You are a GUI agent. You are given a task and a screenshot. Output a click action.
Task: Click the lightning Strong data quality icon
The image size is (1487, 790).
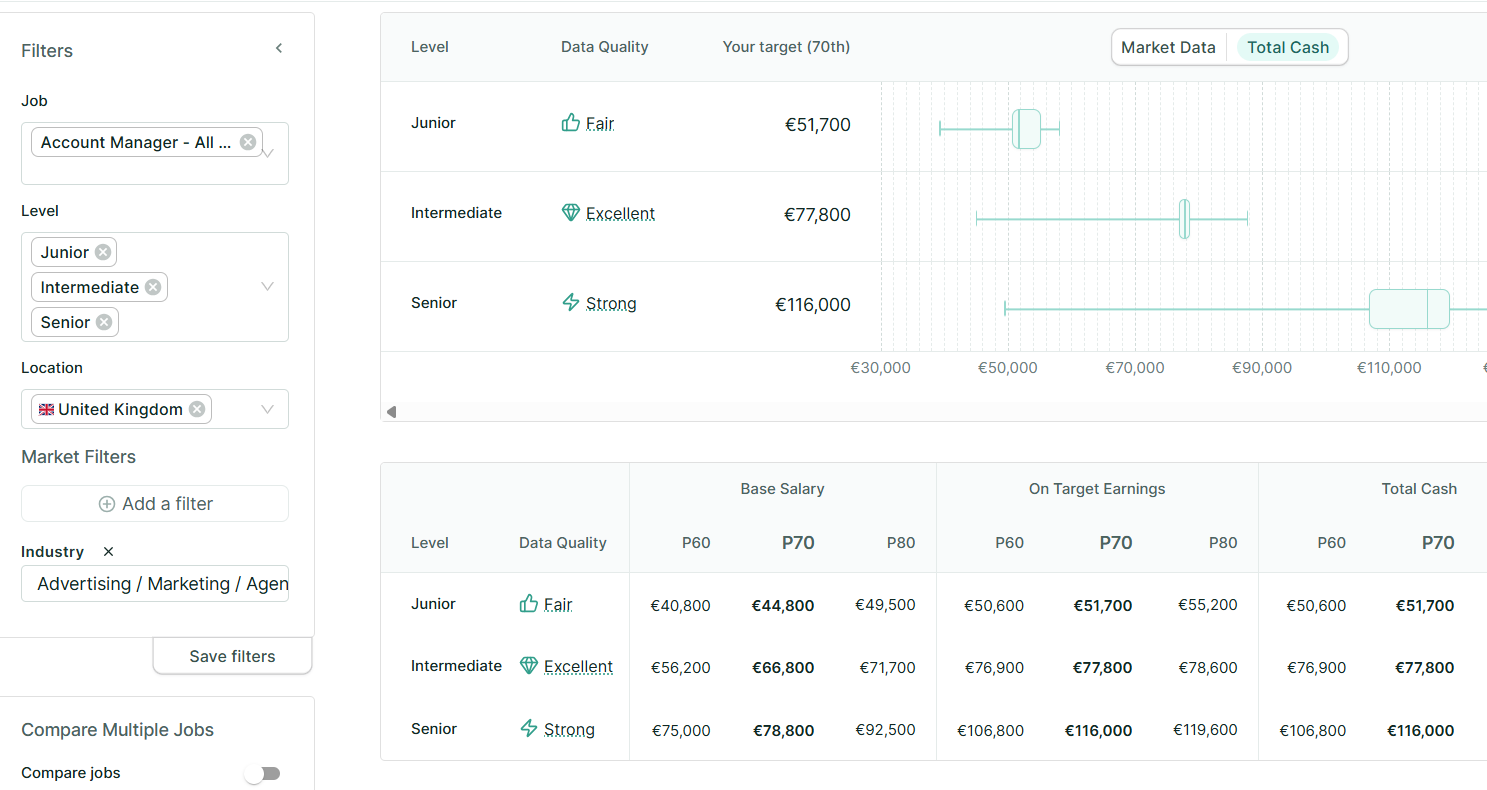(x=571, y=303)
